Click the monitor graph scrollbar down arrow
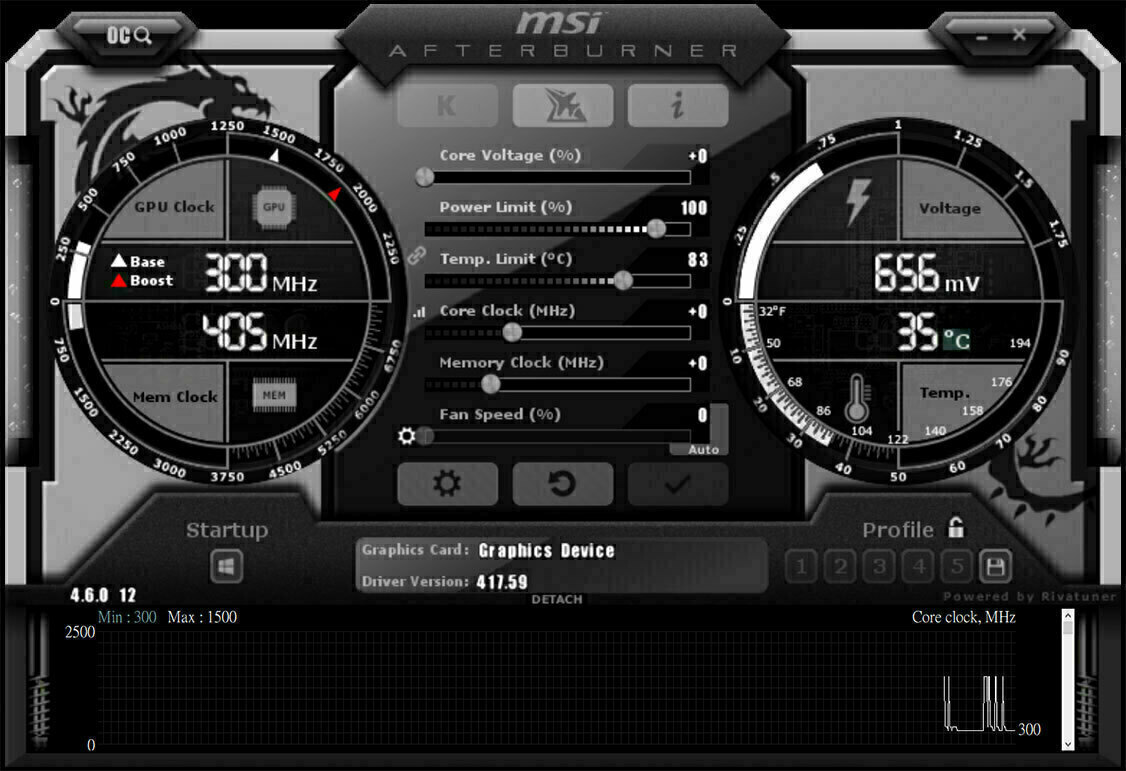This screenshot has width=1126, height=771. tap(1068, 744)
